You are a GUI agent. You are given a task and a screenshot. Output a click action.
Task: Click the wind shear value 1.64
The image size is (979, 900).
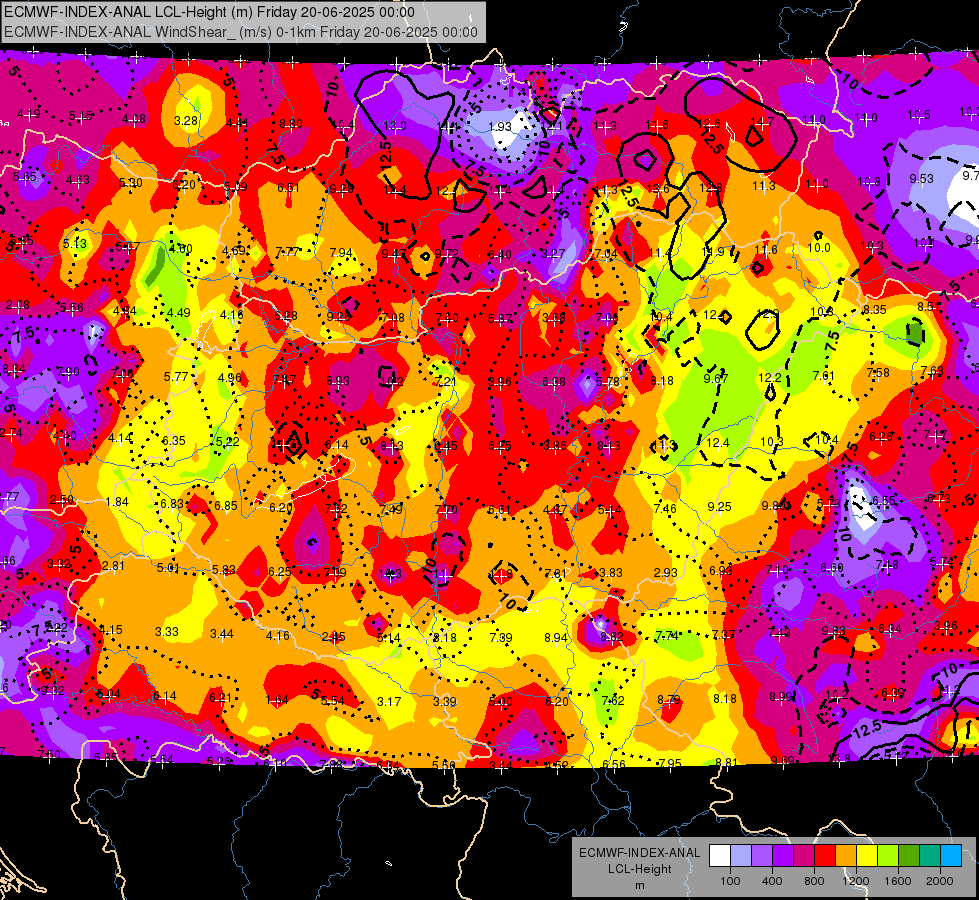tap(277, 700)
